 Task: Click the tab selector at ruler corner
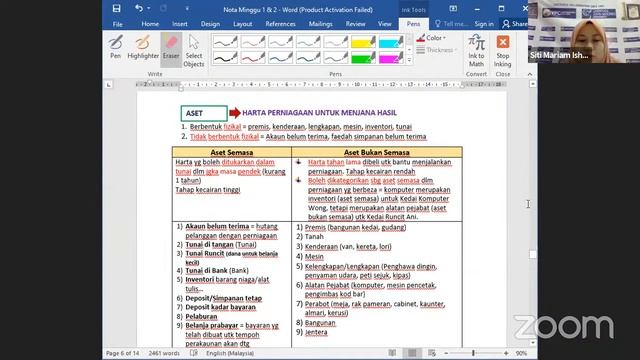(108, 84)
